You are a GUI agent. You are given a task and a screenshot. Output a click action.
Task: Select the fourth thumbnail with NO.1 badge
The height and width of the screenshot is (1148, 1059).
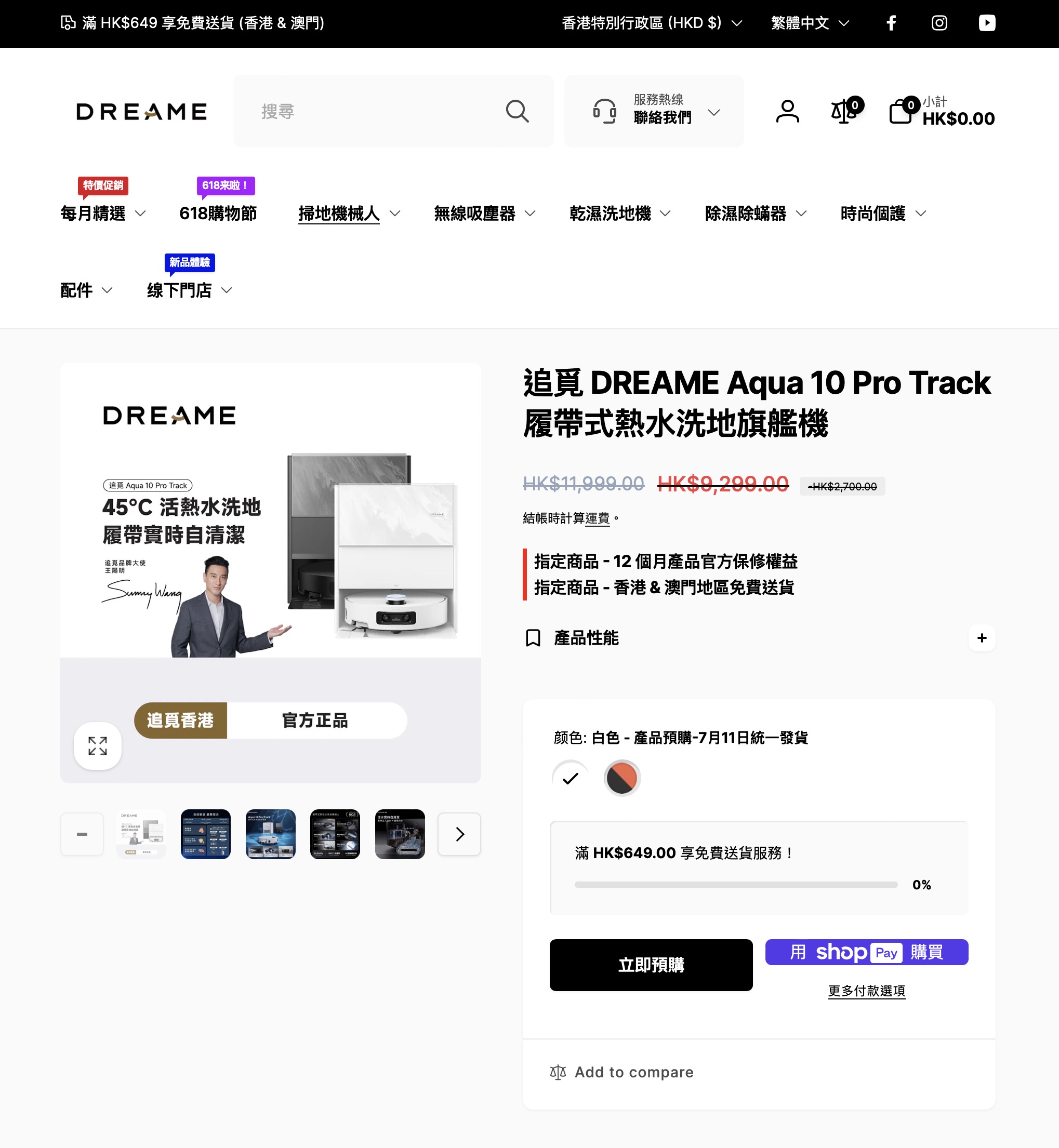pyautogui.click(x=335, y=834)
